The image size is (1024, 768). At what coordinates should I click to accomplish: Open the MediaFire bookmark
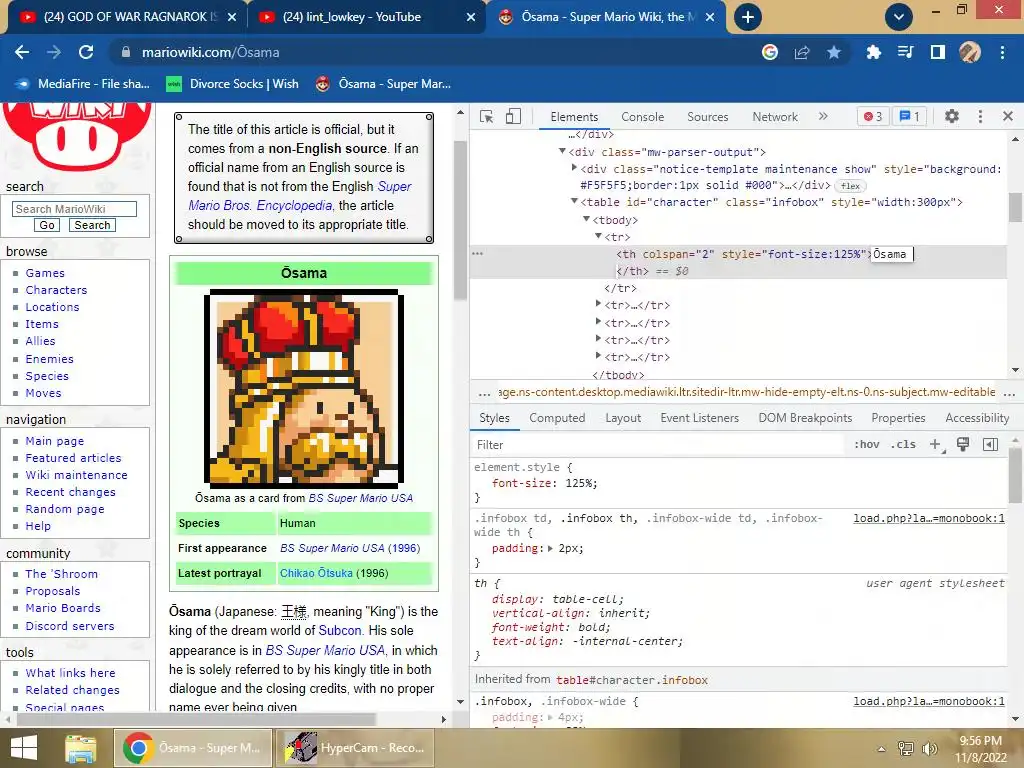[82, 84]
